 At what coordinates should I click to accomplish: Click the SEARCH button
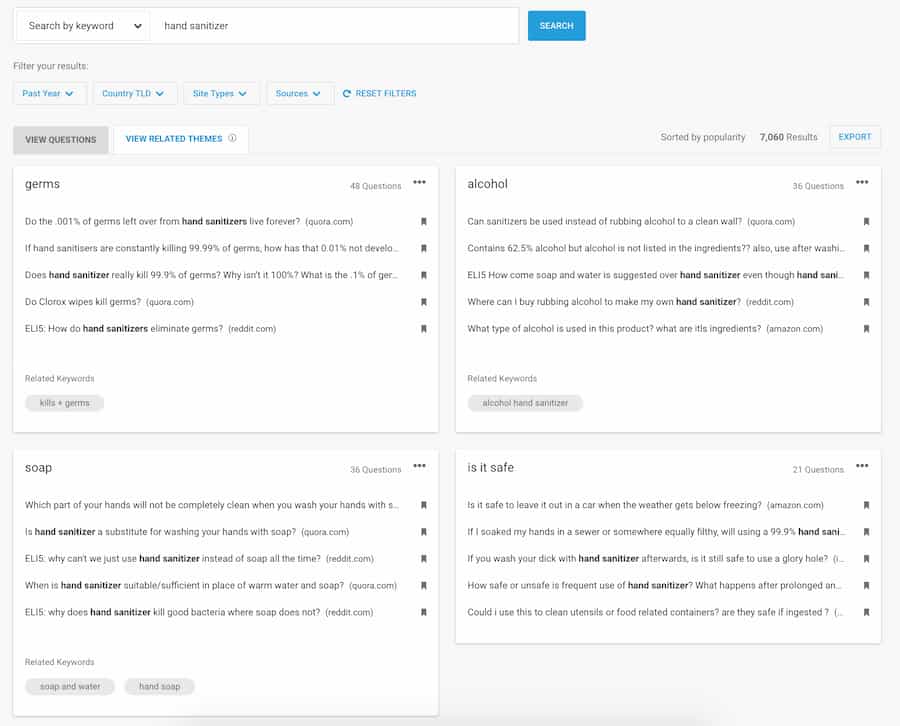556,25
